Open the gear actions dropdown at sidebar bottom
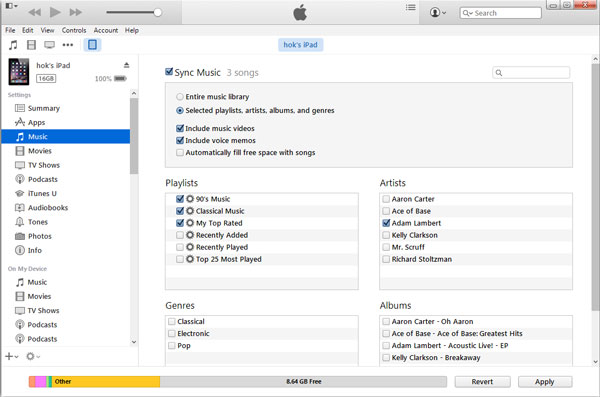Image resolution: width=600 pixels, height=397 pixels. click(x=33, y=356)
